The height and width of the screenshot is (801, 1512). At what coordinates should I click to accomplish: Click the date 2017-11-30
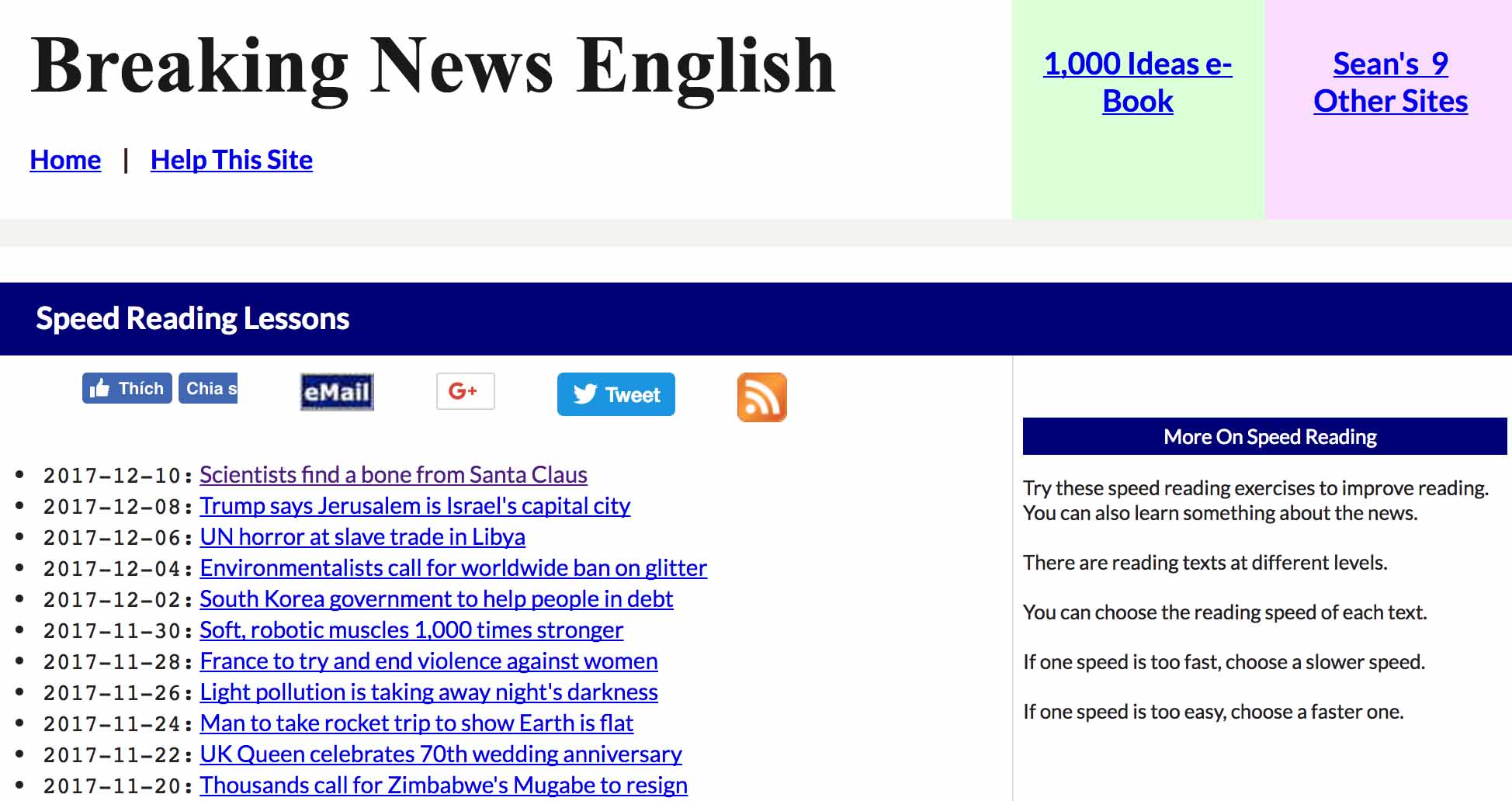click(112, 631)
